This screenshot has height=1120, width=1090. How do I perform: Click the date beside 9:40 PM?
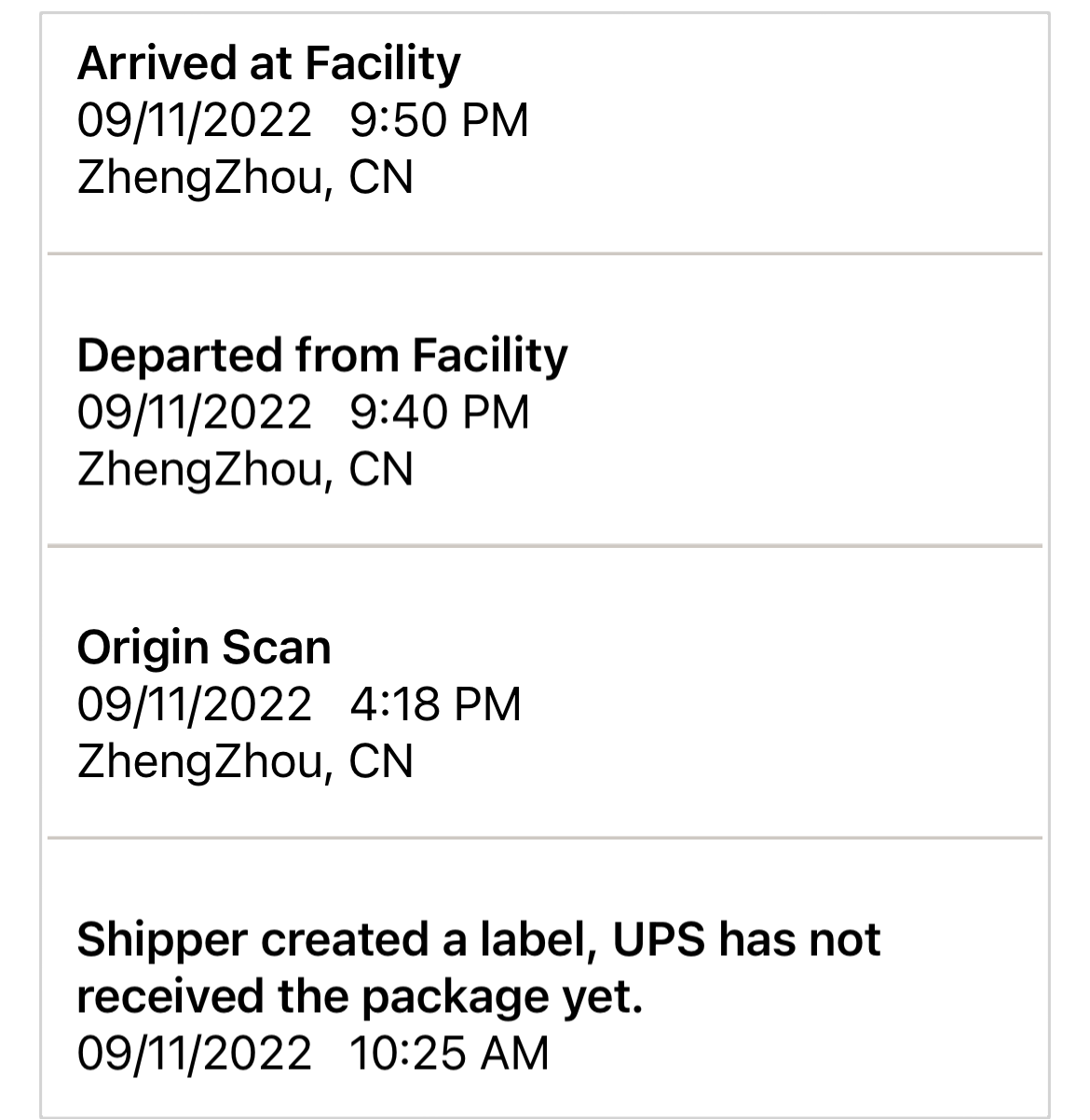click(194, 412)
